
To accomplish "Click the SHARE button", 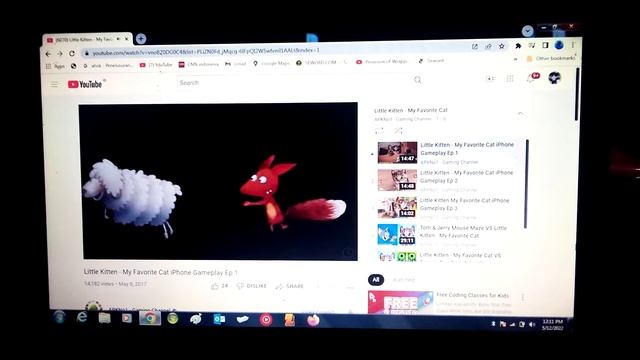I will tap(289, 286).
